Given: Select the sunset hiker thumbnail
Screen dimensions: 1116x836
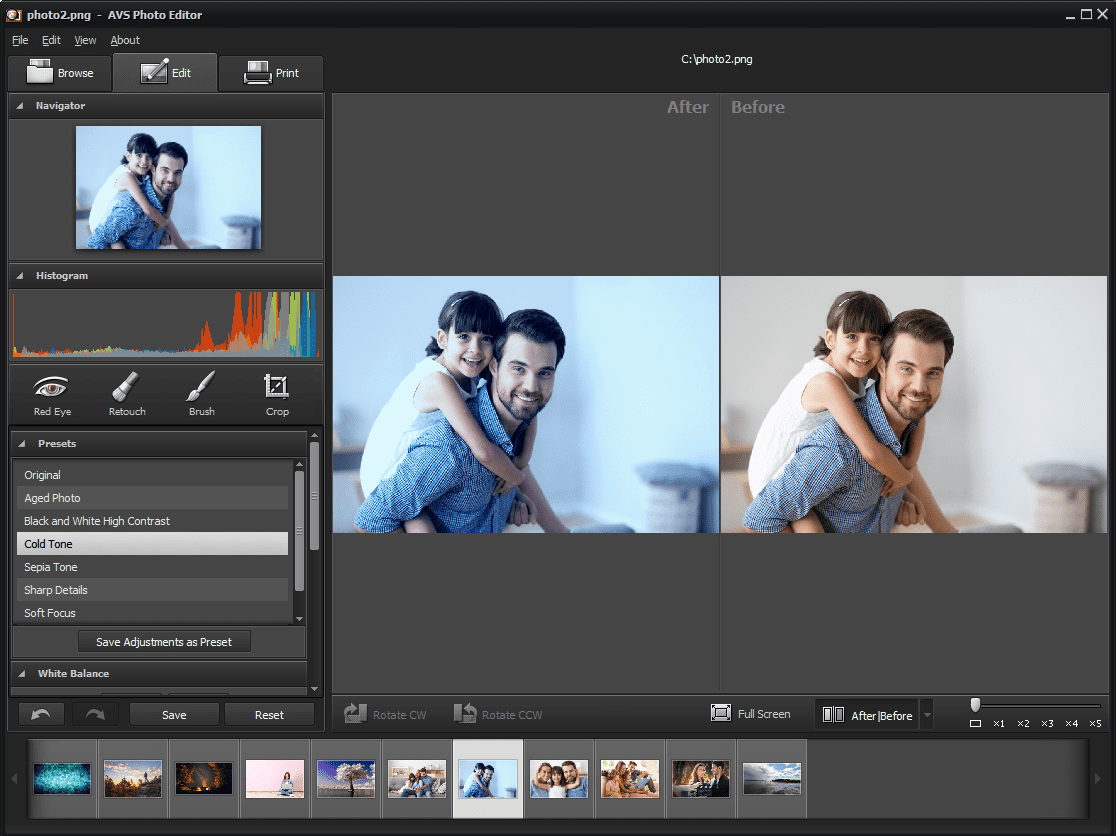Looking at the screenshot, I should pyautogui.click(x=133, y=778).
